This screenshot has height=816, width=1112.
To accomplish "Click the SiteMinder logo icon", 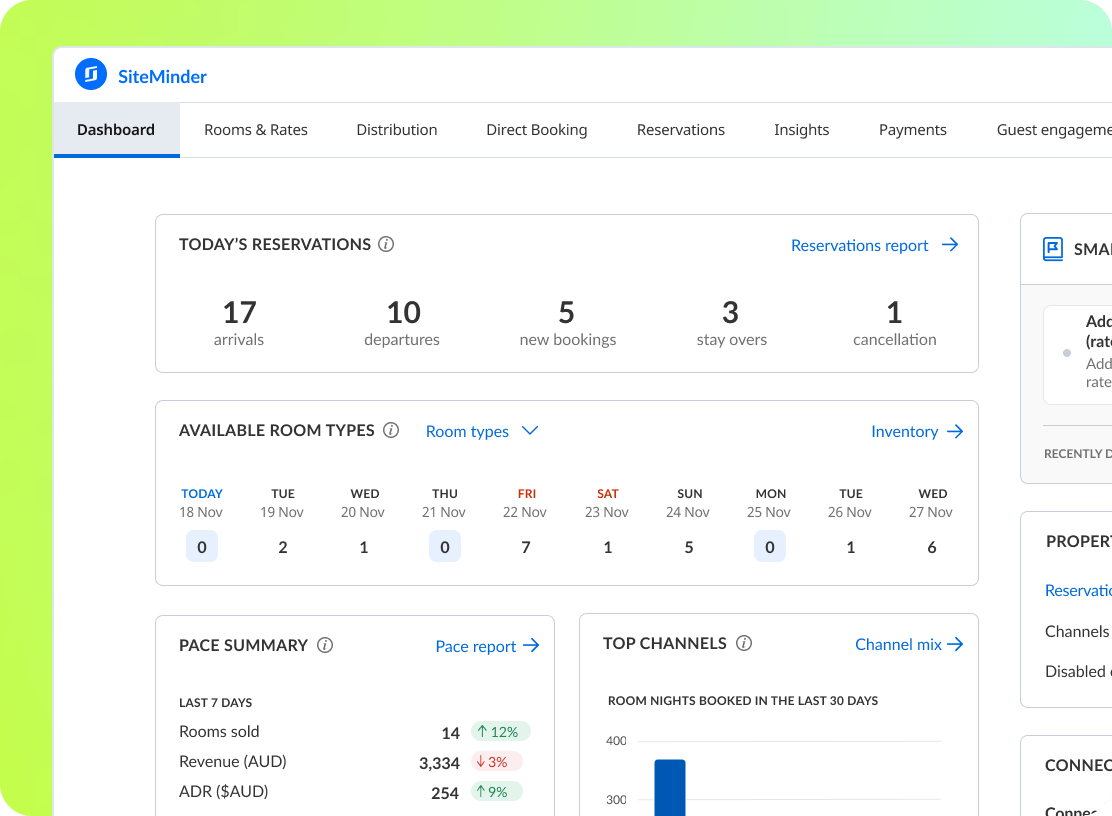I will (x=91, y=75).
